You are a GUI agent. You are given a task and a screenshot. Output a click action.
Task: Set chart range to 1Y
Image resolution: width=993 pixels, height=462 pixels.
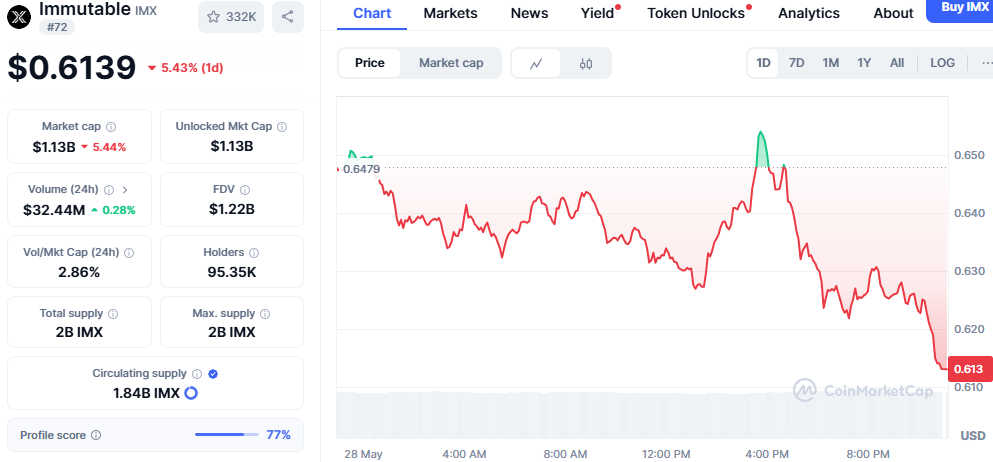[864, 63]
